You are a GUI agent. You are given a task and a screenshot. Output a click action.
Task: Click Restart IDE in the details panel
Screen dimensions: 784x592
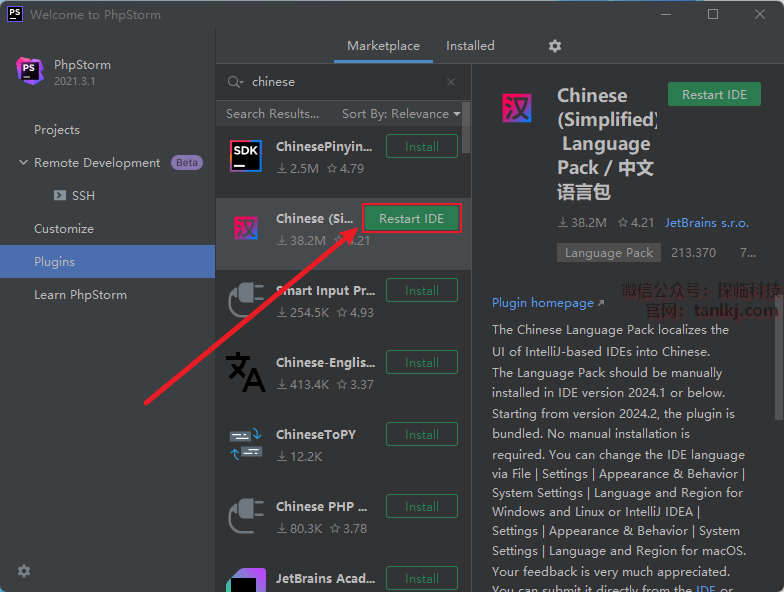[714, 94]
